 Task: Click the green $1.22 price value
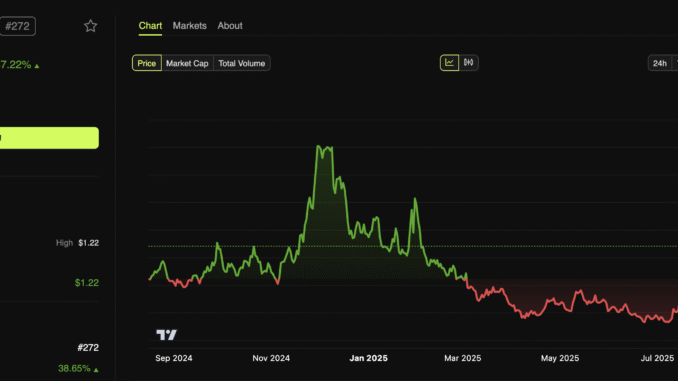tap(86, 283)
